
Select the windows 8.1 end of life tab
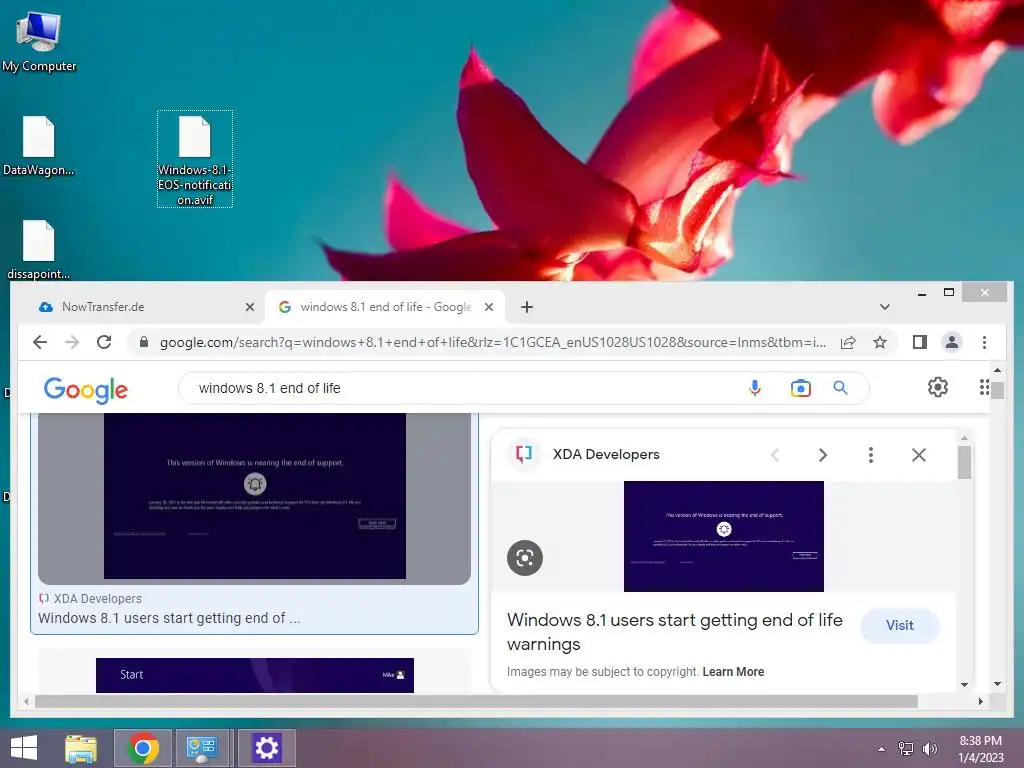tap(385, 307)
